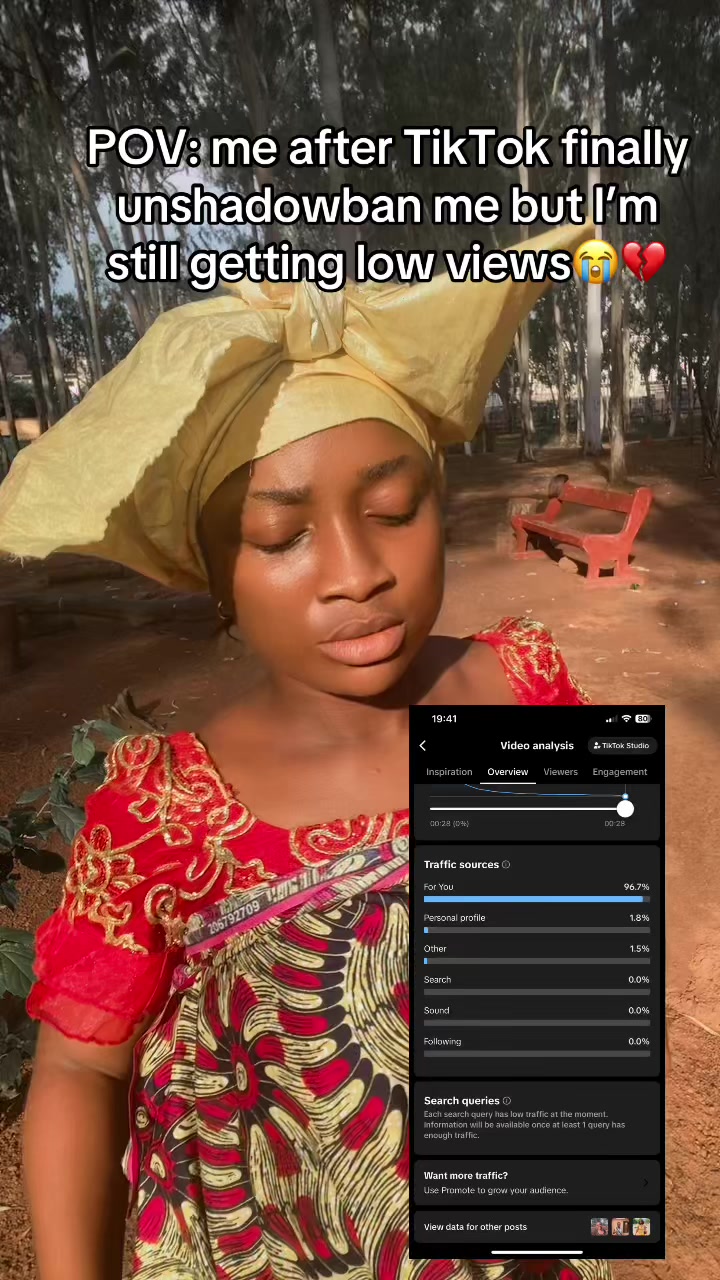
Task: Open the second other-post thumbnail
Action: click(x=620, y=1227)
